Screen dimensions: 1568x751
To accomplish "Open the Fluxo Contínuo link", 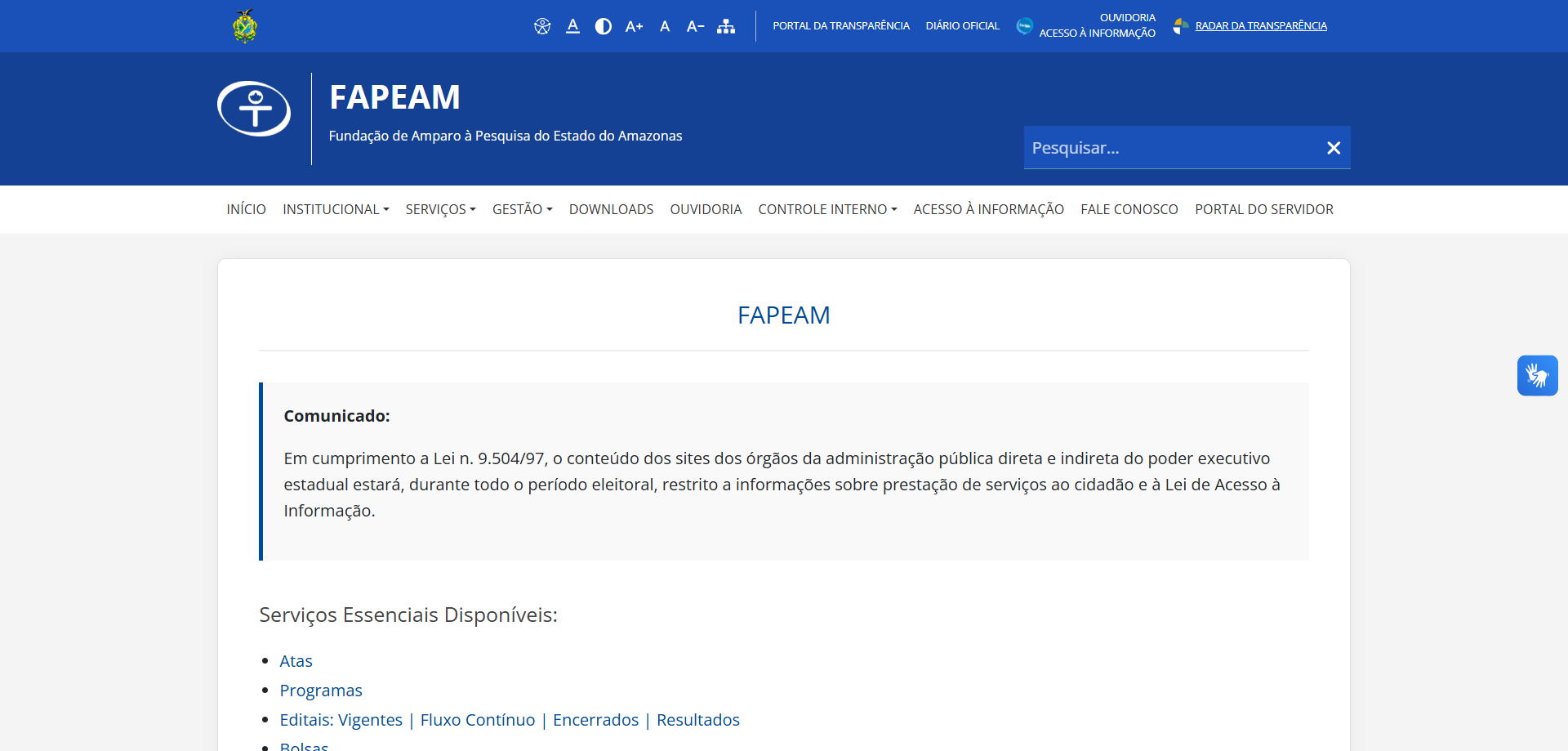I will pyautogui.click(x=478, y=720).
